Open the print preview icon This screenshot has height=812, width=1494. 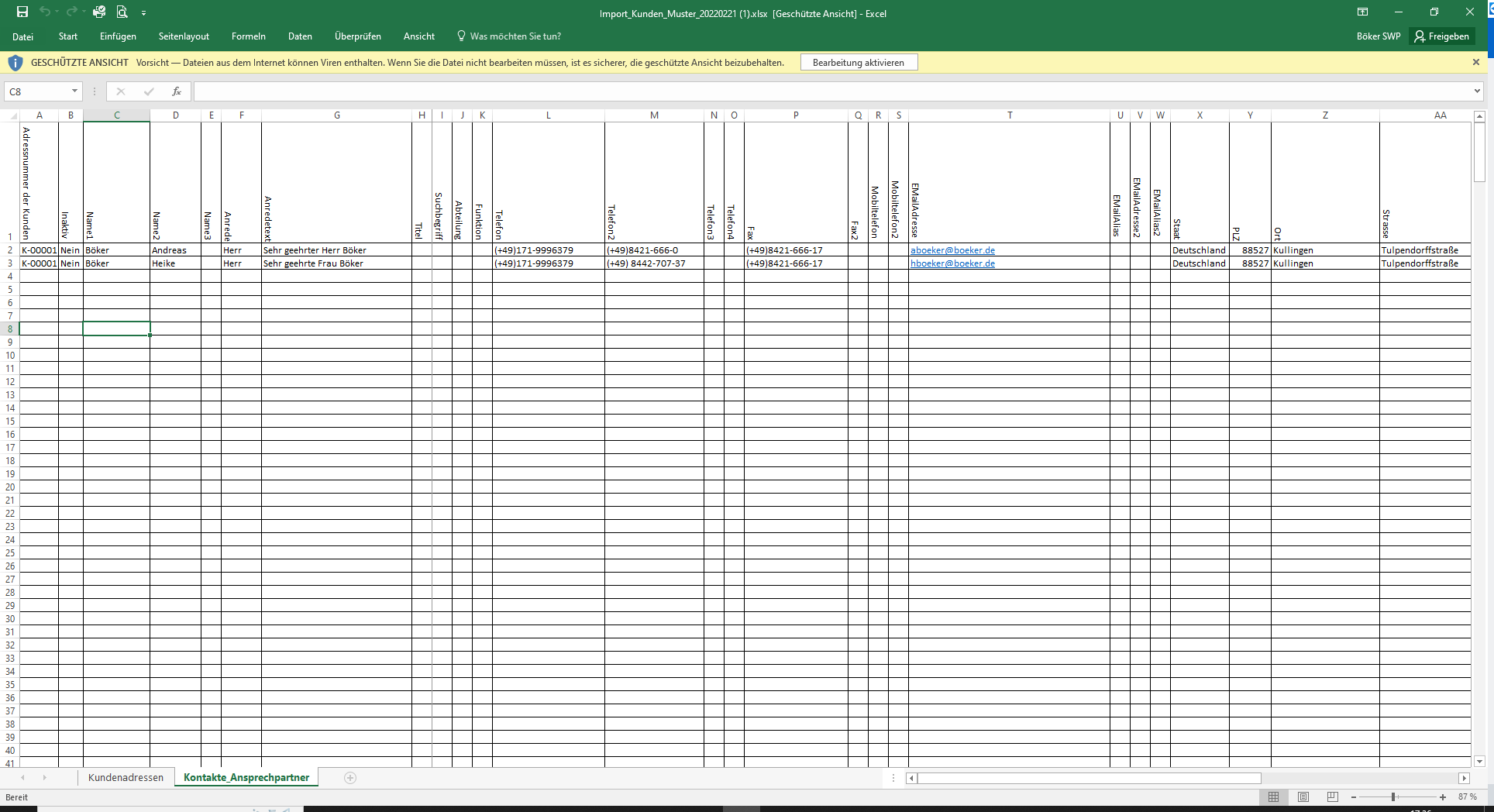tap(122, 12)
